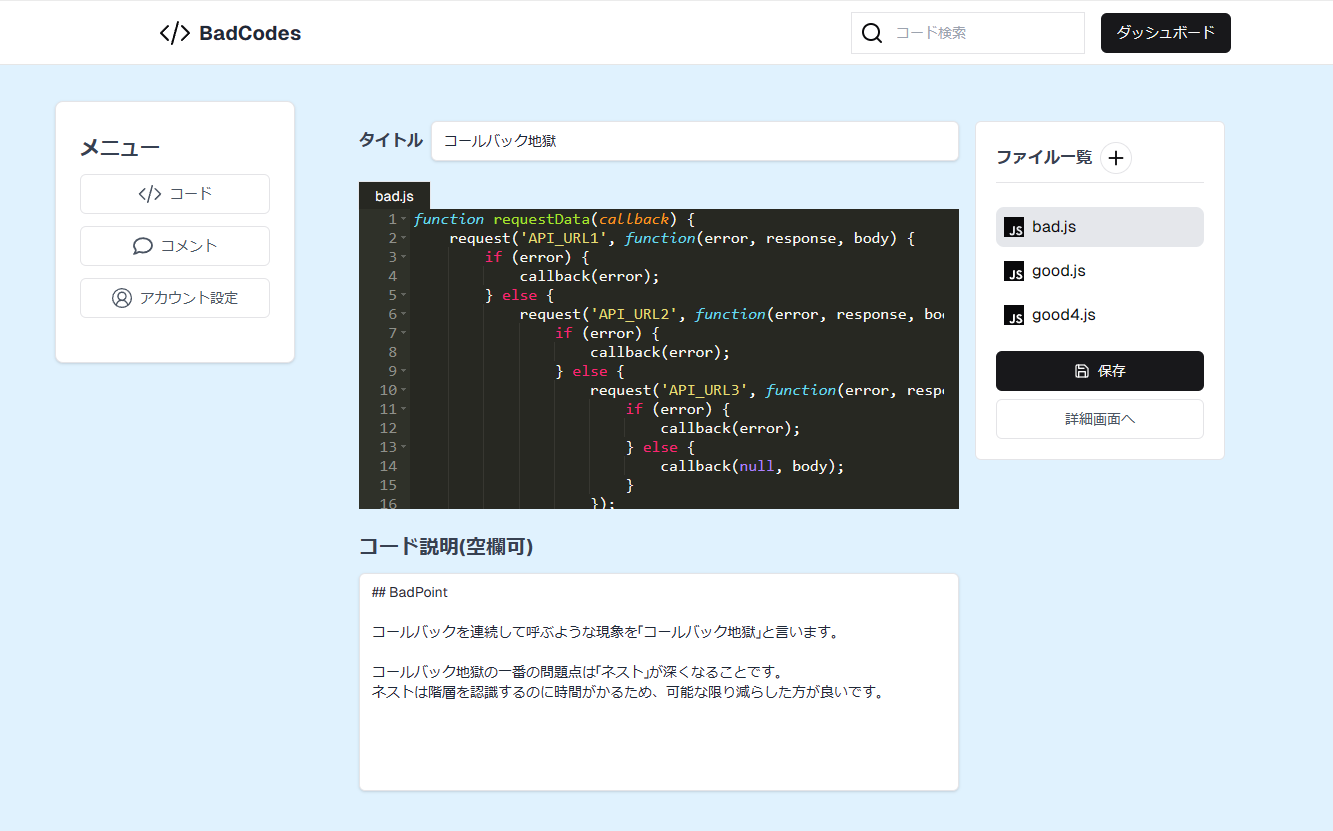Viewport: 1333px width, 831px height.
Task: Click the ダッシュボード button
Action: tap(1166, 33)
